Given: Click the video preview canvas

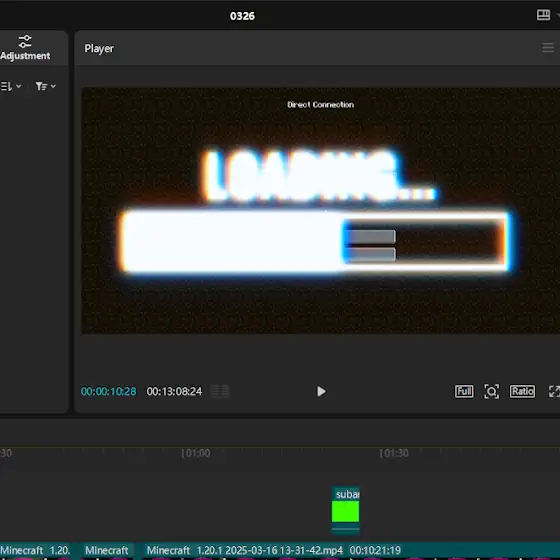Looking at the screenshot, I should point(321,211).
